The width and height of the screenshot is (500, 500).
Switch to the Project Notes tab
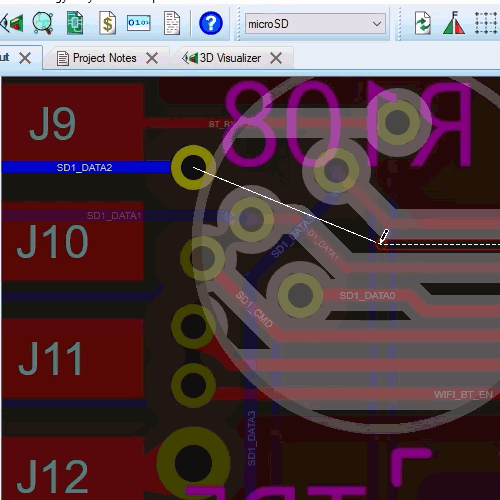click(104, 58)
